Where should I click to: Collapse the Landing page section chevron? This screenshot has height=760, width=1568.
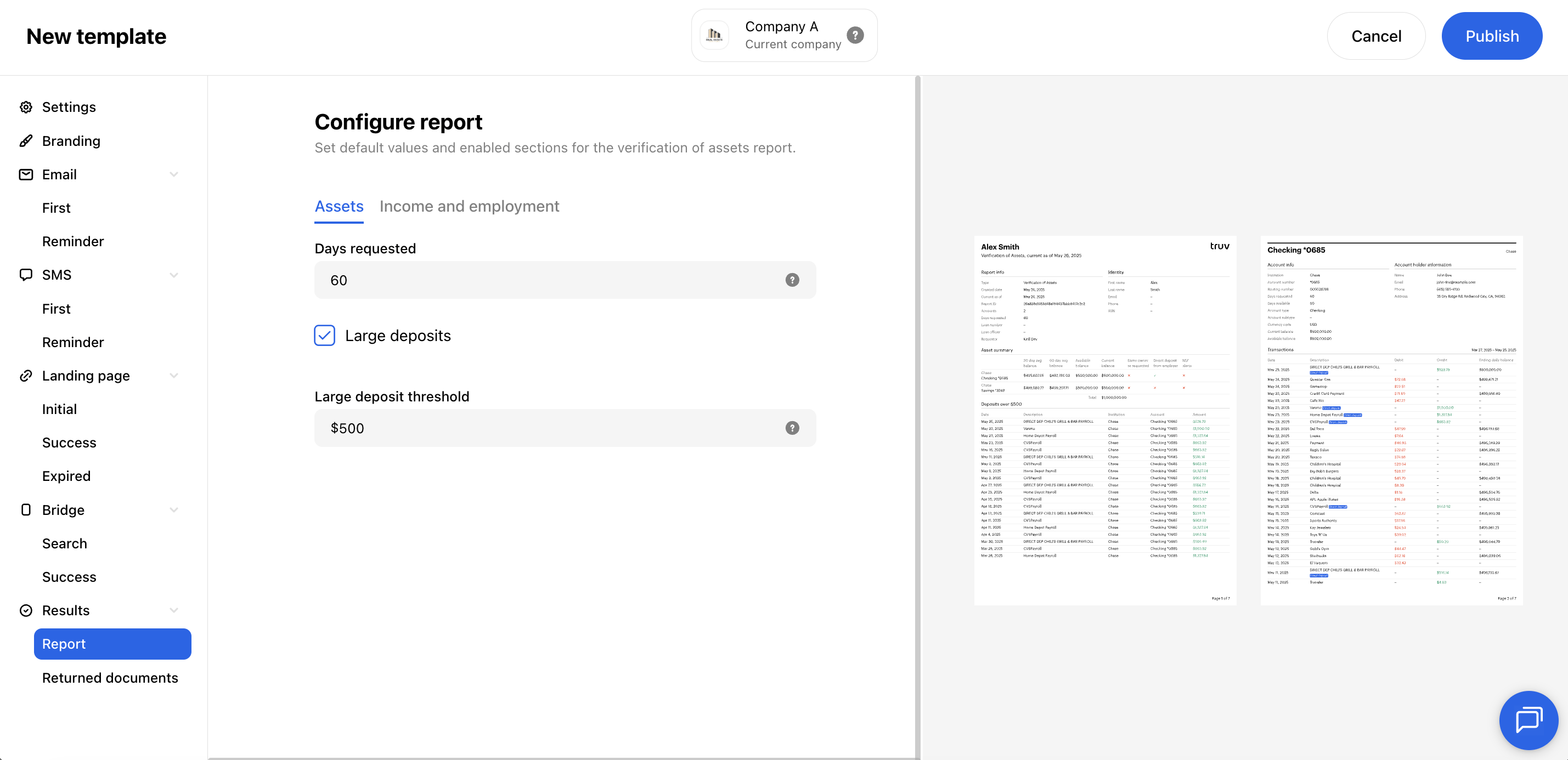point(174,376)
